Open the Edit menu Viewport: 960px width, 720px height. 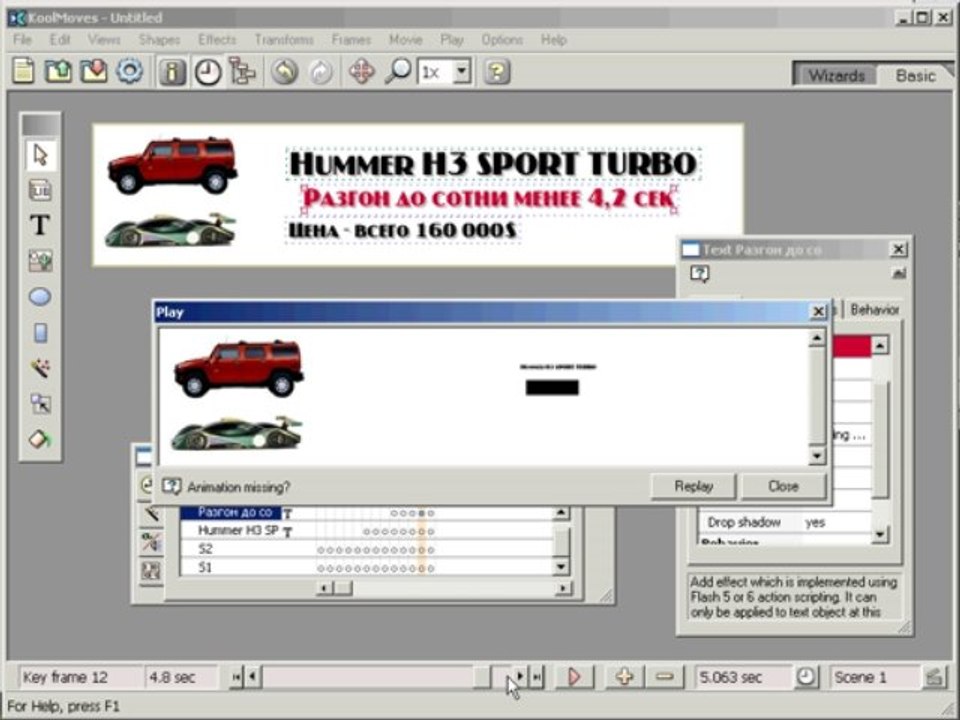coord(59,40)
